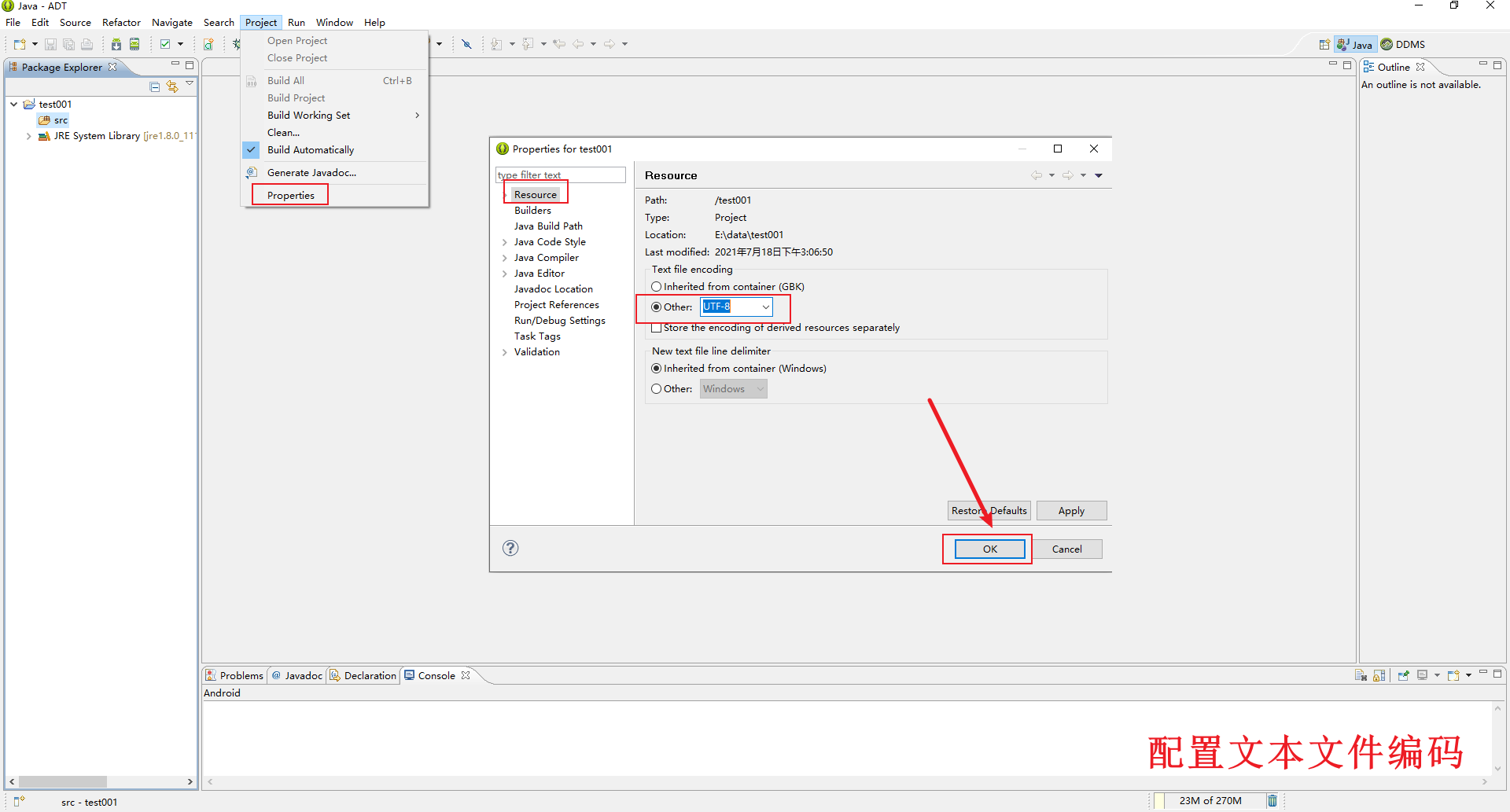Expand the JRE System Library node
Screen dimensions: 1510x812
[29, 136]
